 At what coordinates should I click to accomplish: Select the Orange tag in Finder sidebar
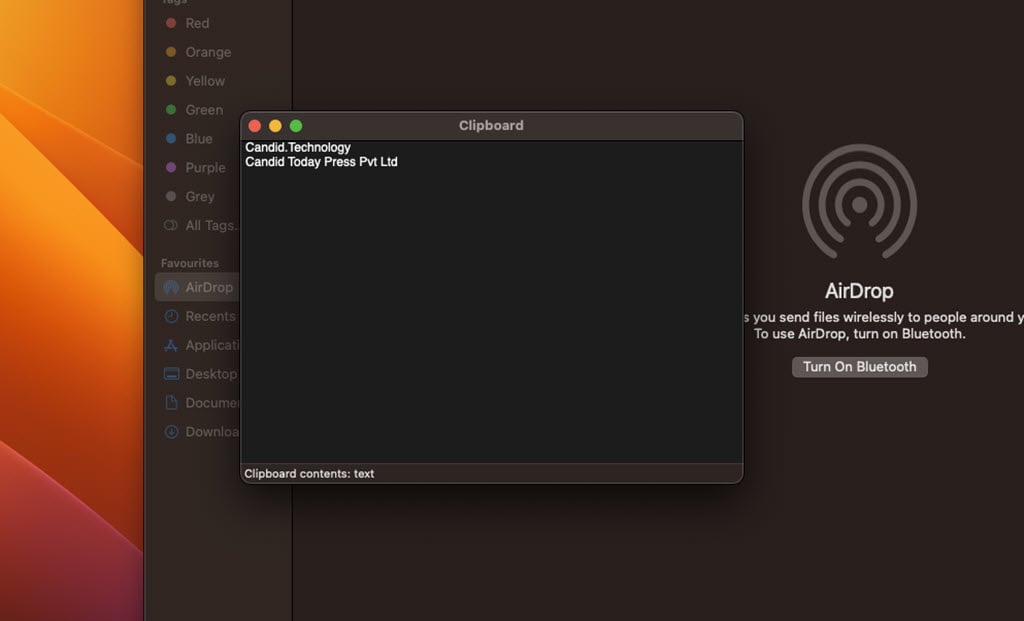pyautogui.click(x=208, y=52)
